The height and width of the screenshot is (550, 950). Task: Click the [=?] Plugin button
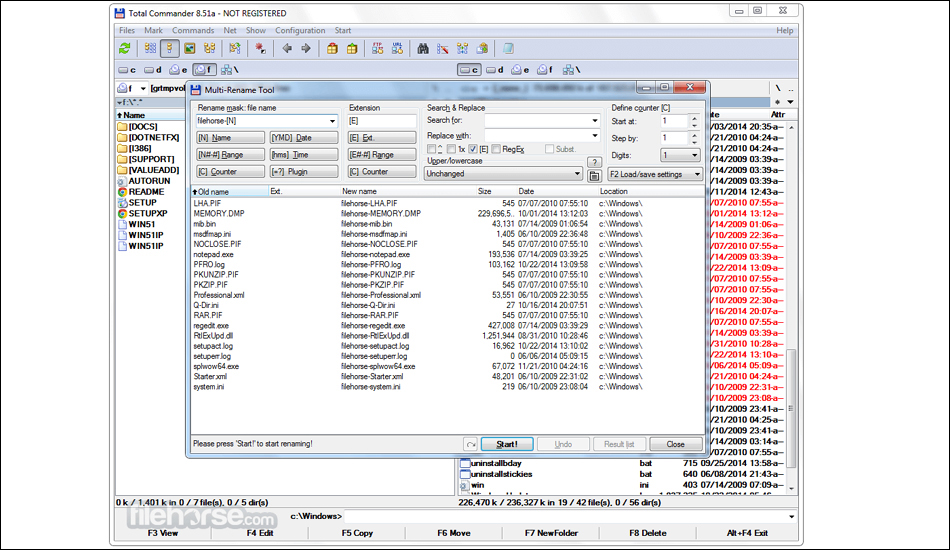coord(304,172)
